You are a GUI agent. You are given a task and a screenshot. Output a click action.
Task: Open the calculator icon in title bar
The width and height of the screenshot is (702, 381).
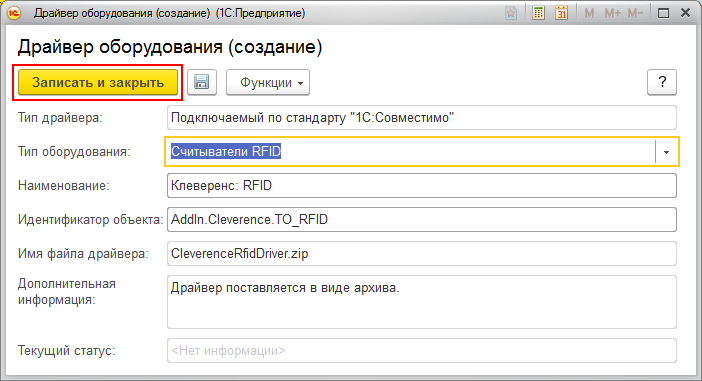(x=538, y=13)
